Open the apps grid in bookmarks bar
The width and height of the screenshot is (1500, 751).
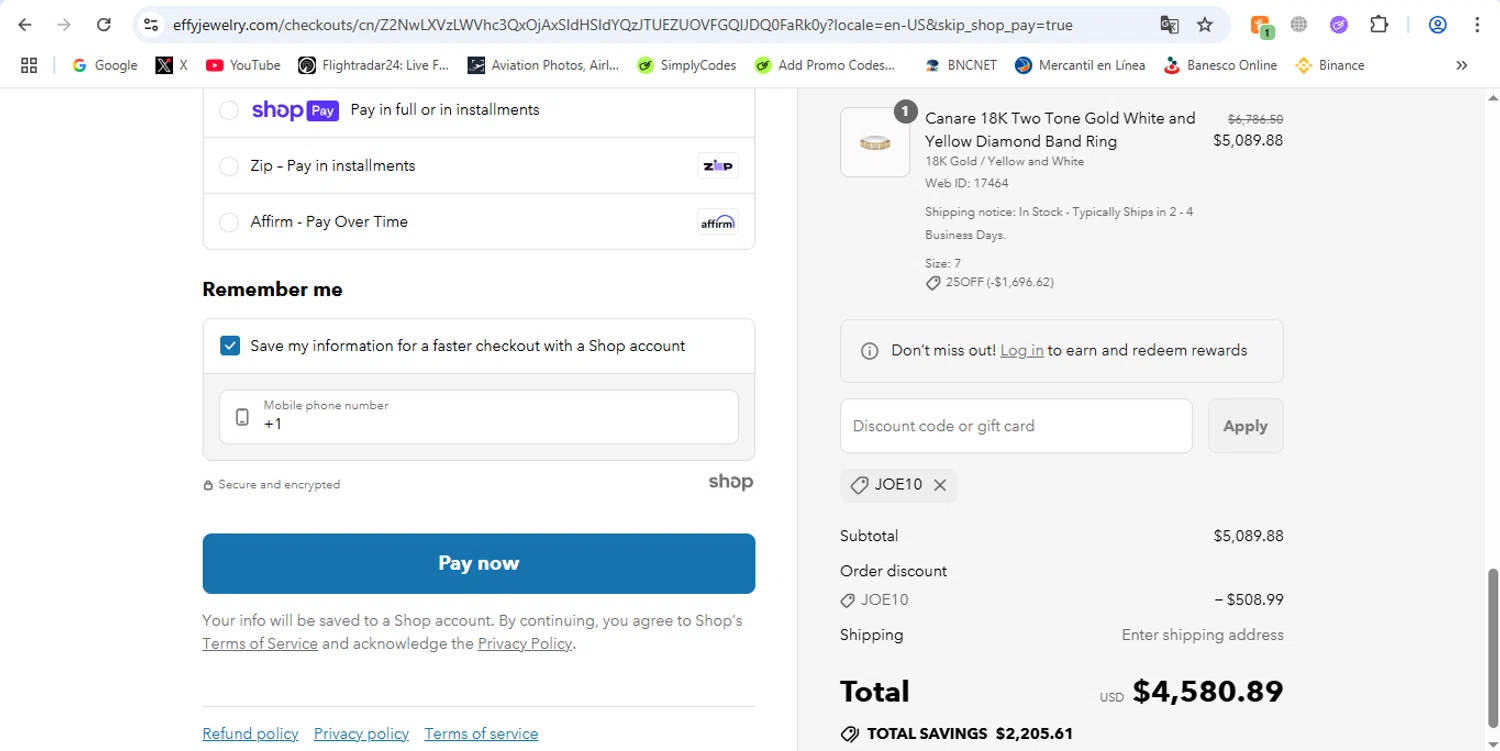[x=29, y=65]
